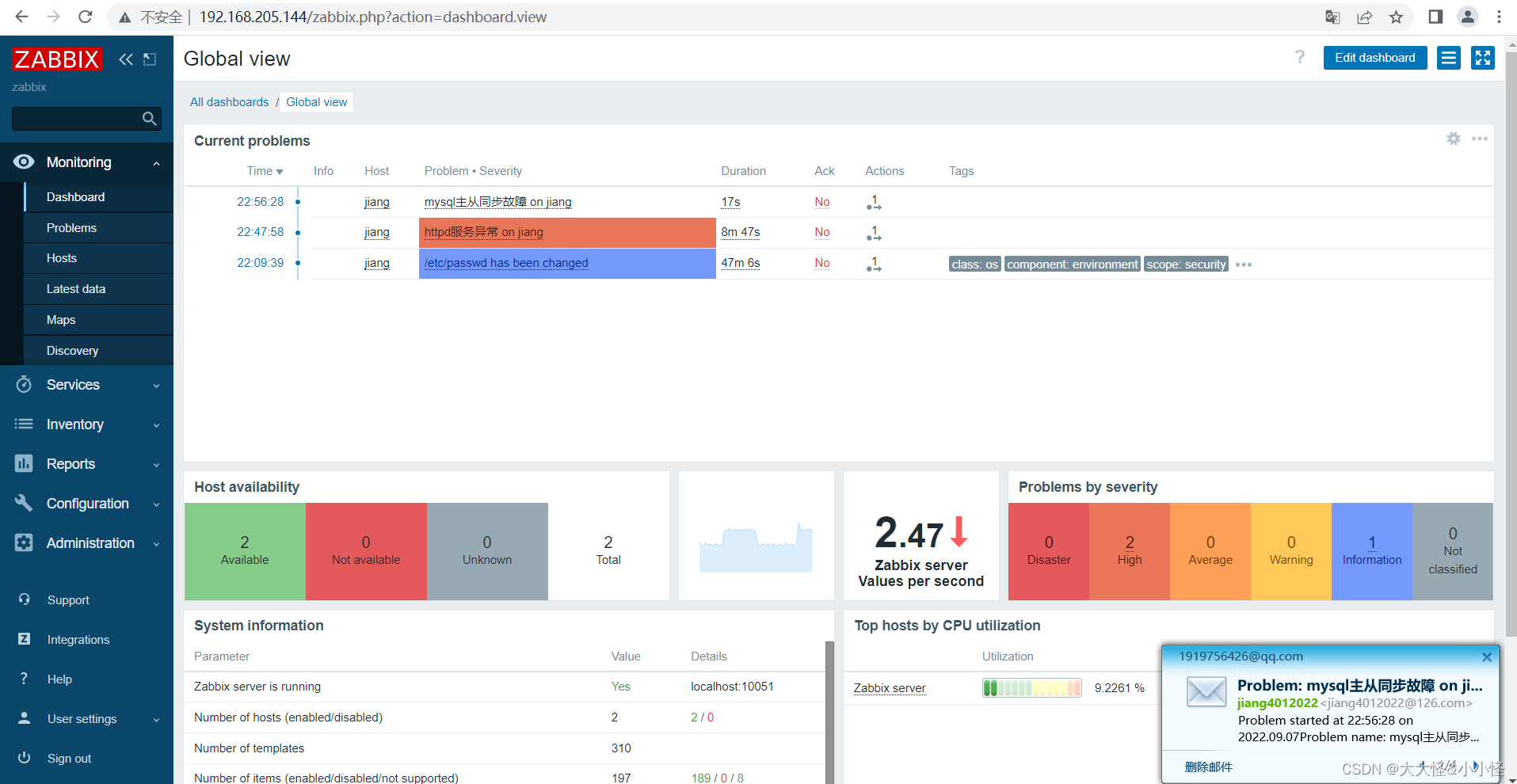The width and height of the screenshot is (1517, 784).
Task: Click the envelope icon in mail notification
Action: pyautogui.click(x=1206, y=691)
